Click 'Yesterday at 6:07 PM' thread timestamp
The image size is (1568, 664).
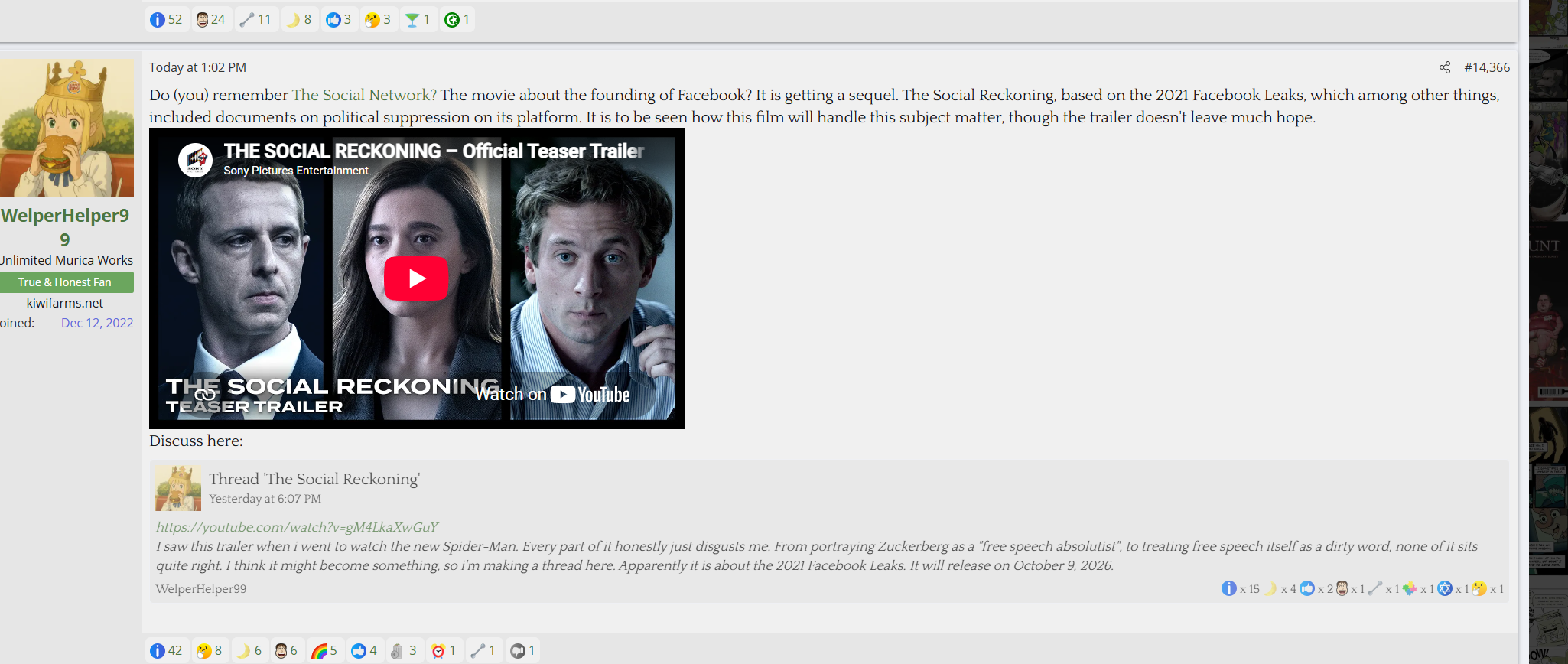[x=265, y=499]
